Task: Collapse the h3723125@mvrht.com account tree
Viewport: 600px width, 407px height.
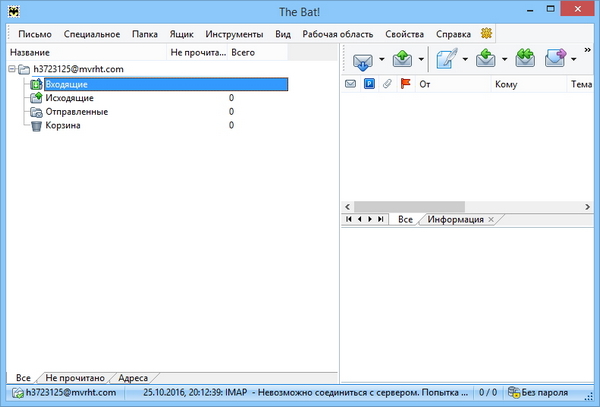Action: (11, 69)
